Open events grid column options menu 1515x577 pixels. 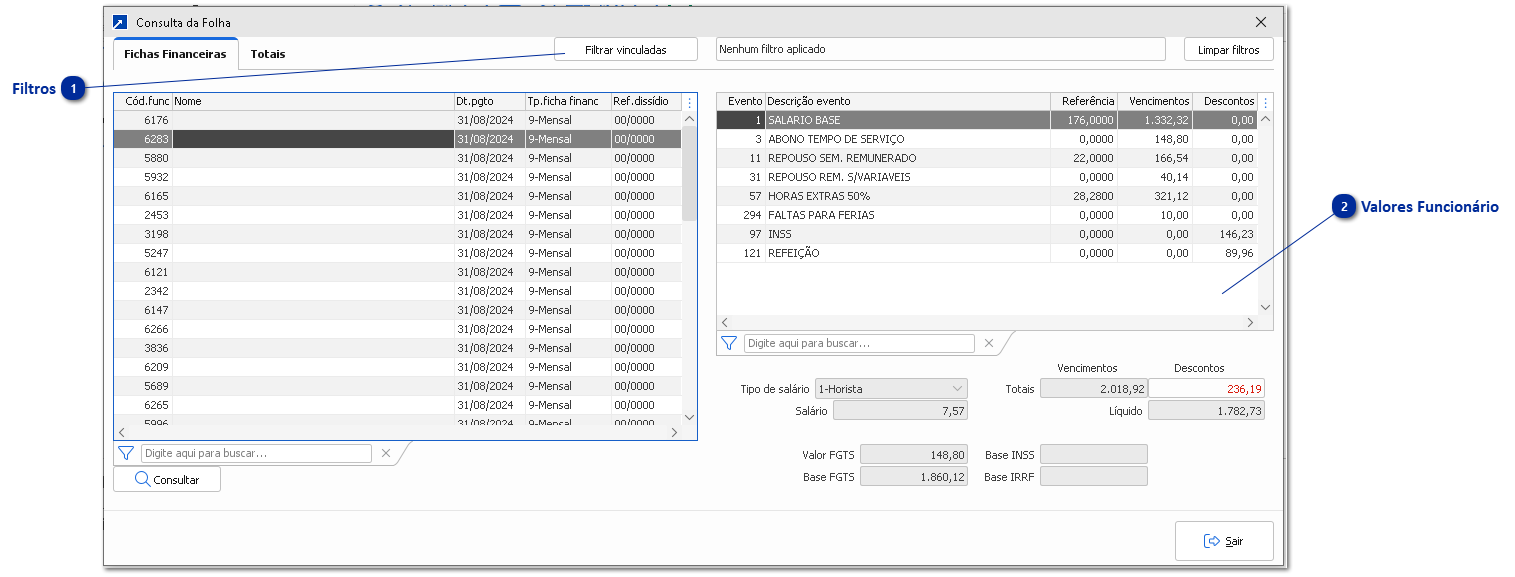(1265, 102)
